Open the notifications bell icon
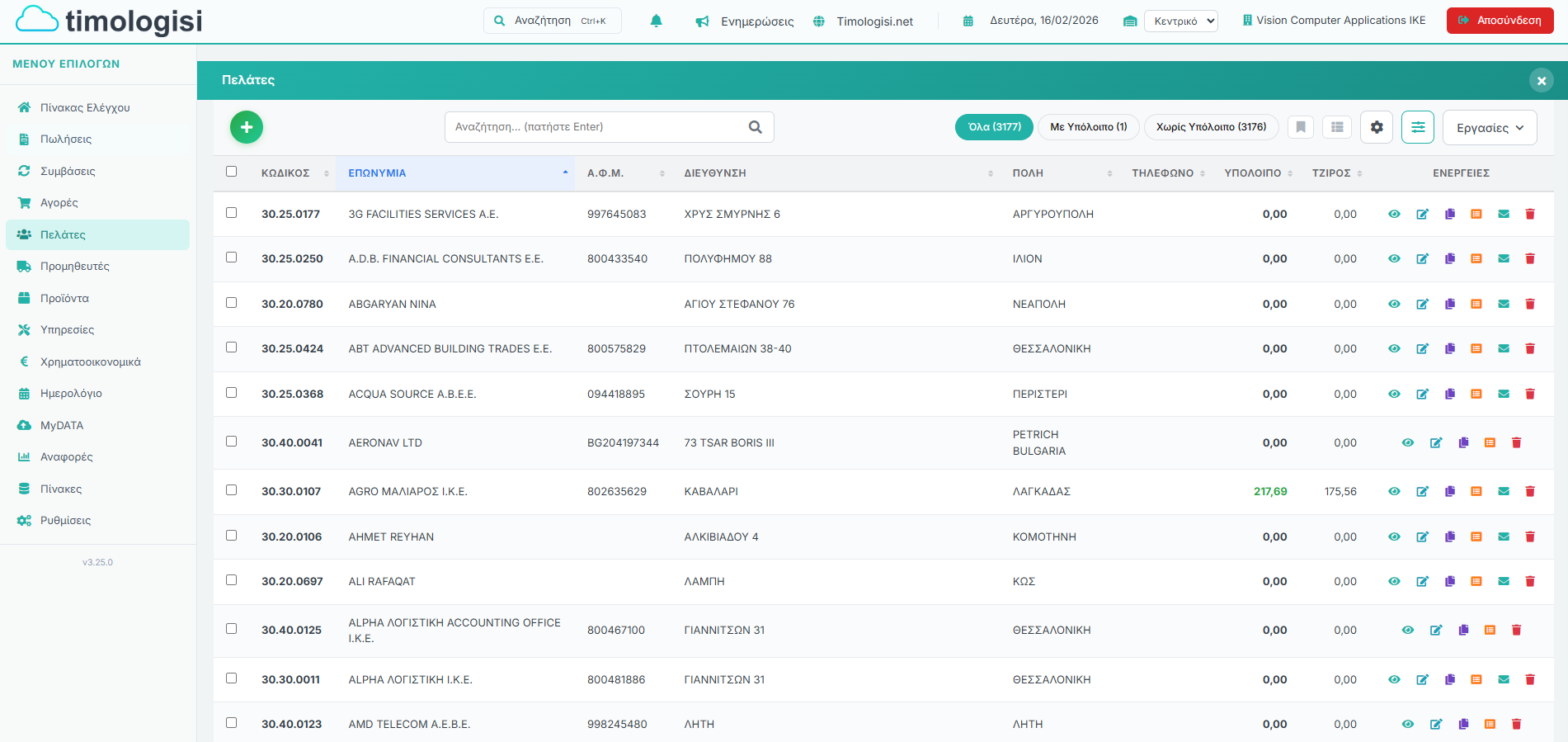Viewport: 1568px width, 742px height. (x=656, y=21)
